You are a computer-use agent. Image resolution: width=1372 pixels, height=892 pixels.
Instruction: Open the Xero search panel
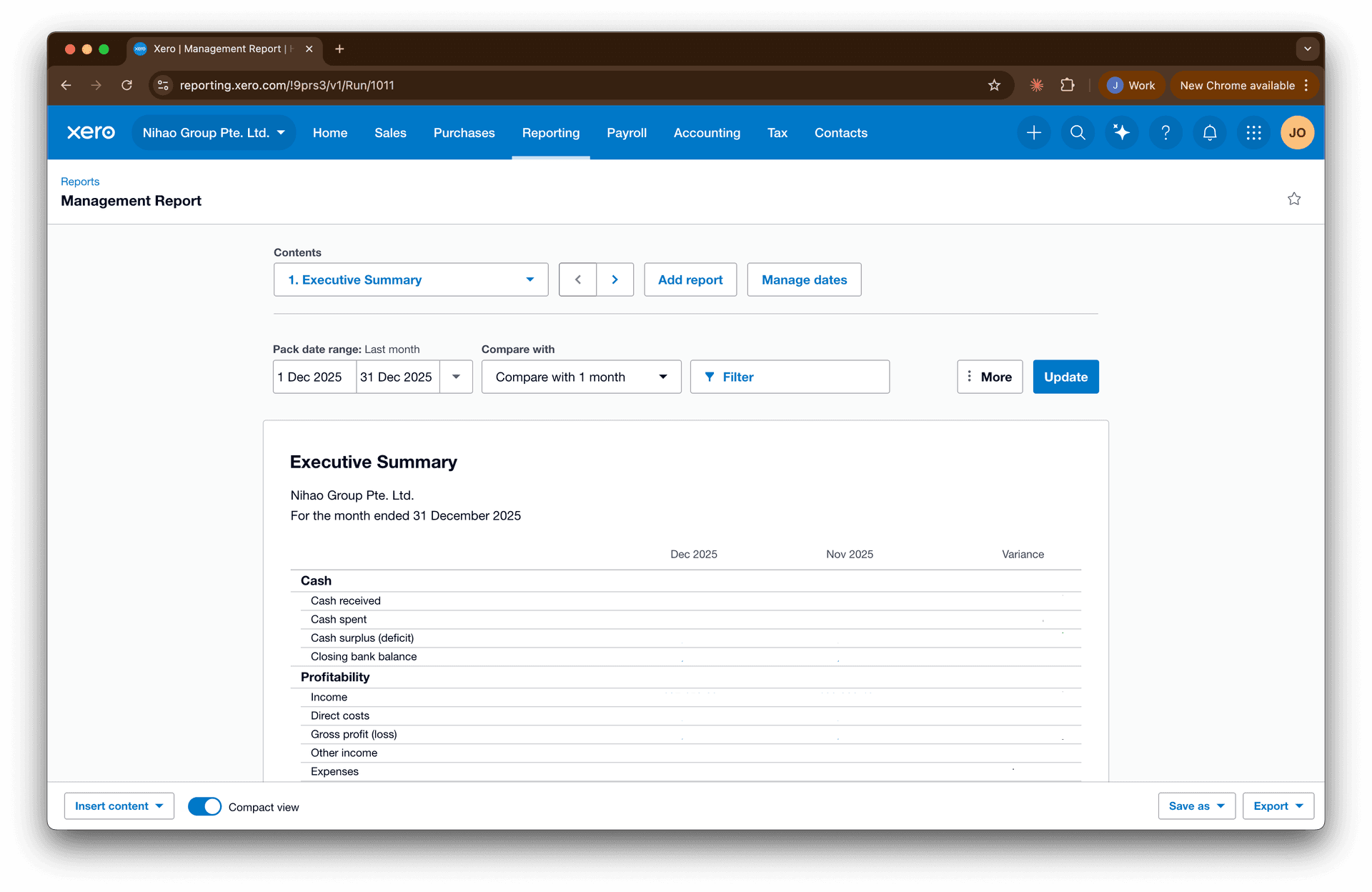(1078, 132)
